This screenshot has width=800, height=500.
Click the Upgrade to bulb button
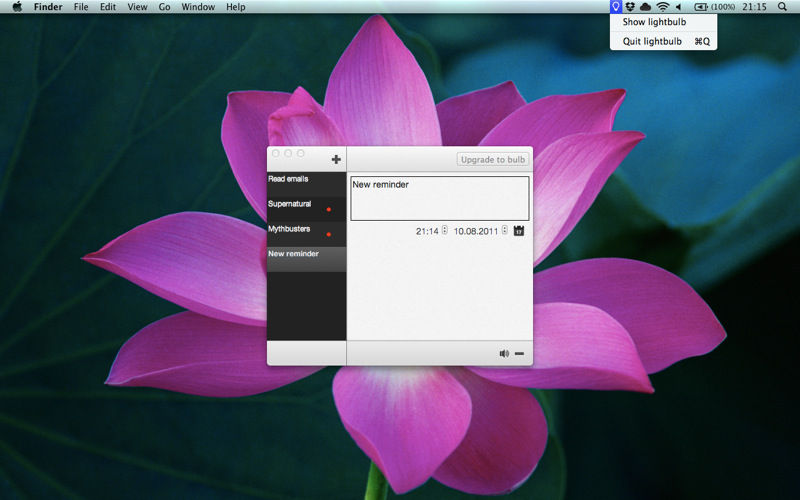(x=493, y=160)
